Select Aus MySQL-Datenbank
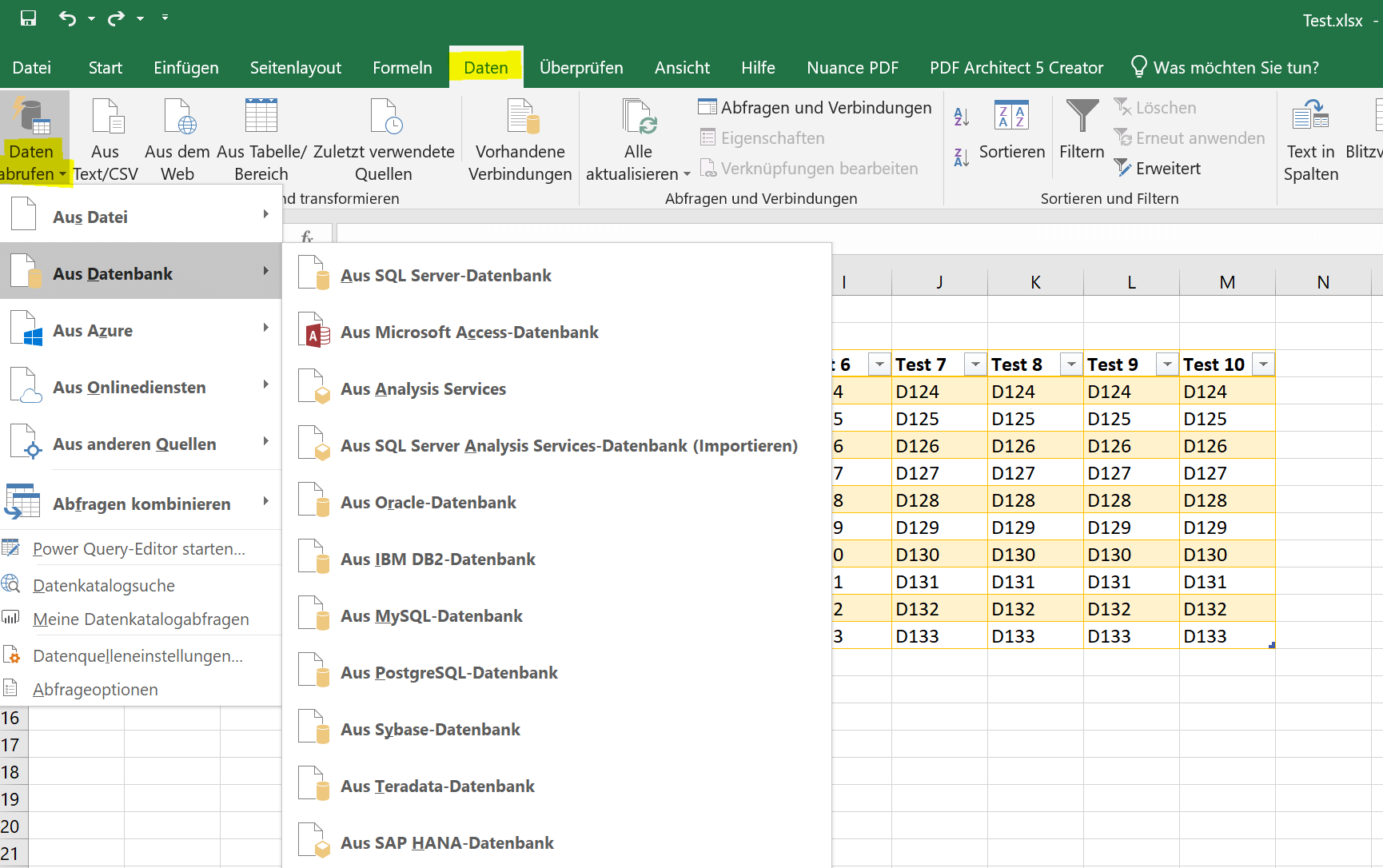 click(x=556, y=615)
